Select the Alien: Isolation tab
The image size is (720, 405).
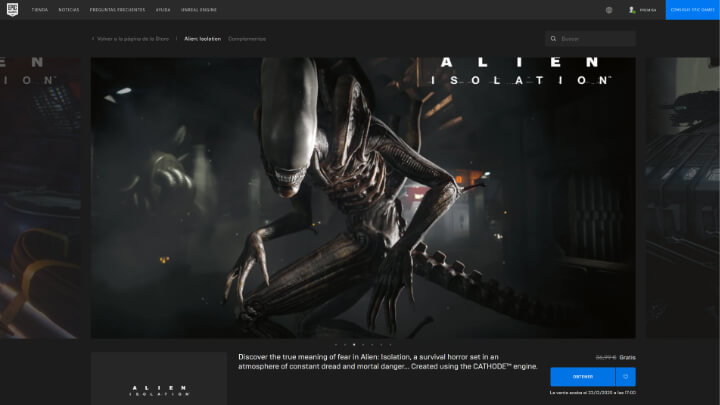tap(202, 39)
